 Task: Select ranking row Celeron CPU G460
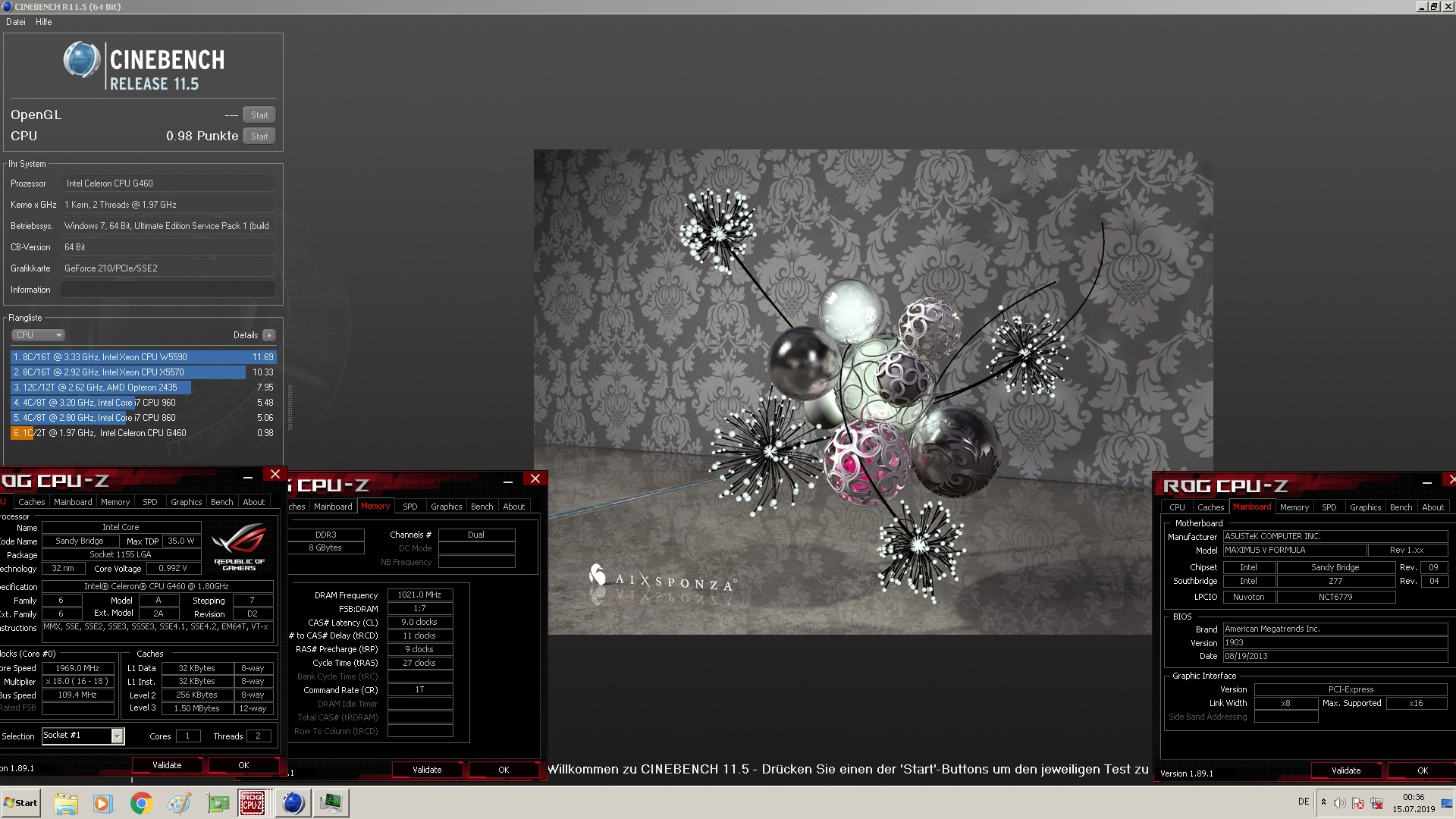[x=143, y=433]
